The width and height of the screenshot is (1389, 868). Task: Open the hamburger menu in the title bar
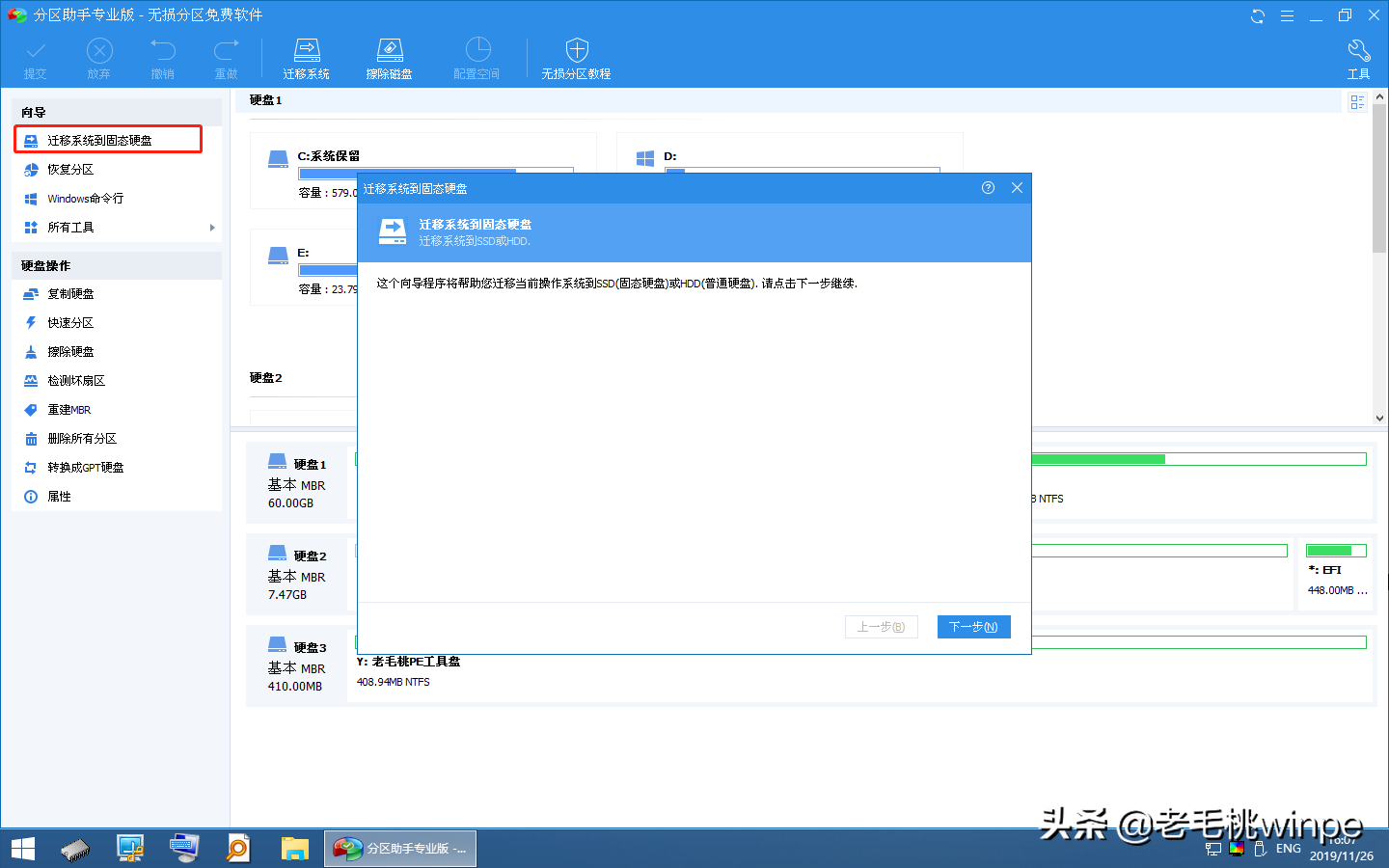tap(1290, 14)
